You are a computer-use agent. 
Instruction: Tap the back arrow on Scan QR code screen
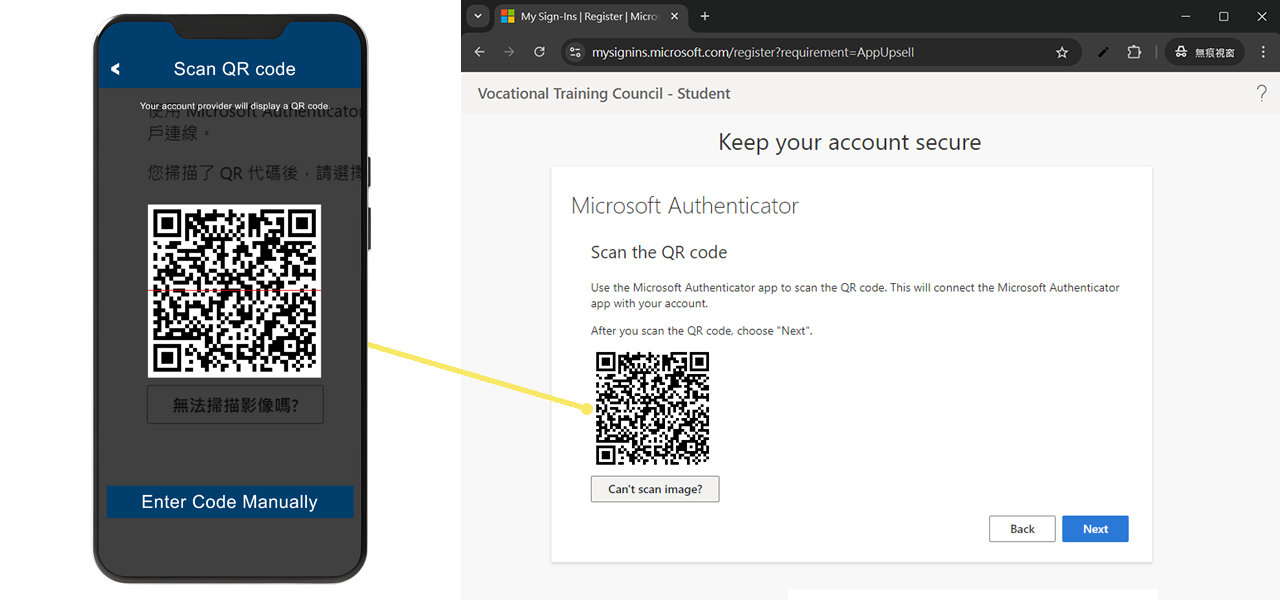pos(116,69)
